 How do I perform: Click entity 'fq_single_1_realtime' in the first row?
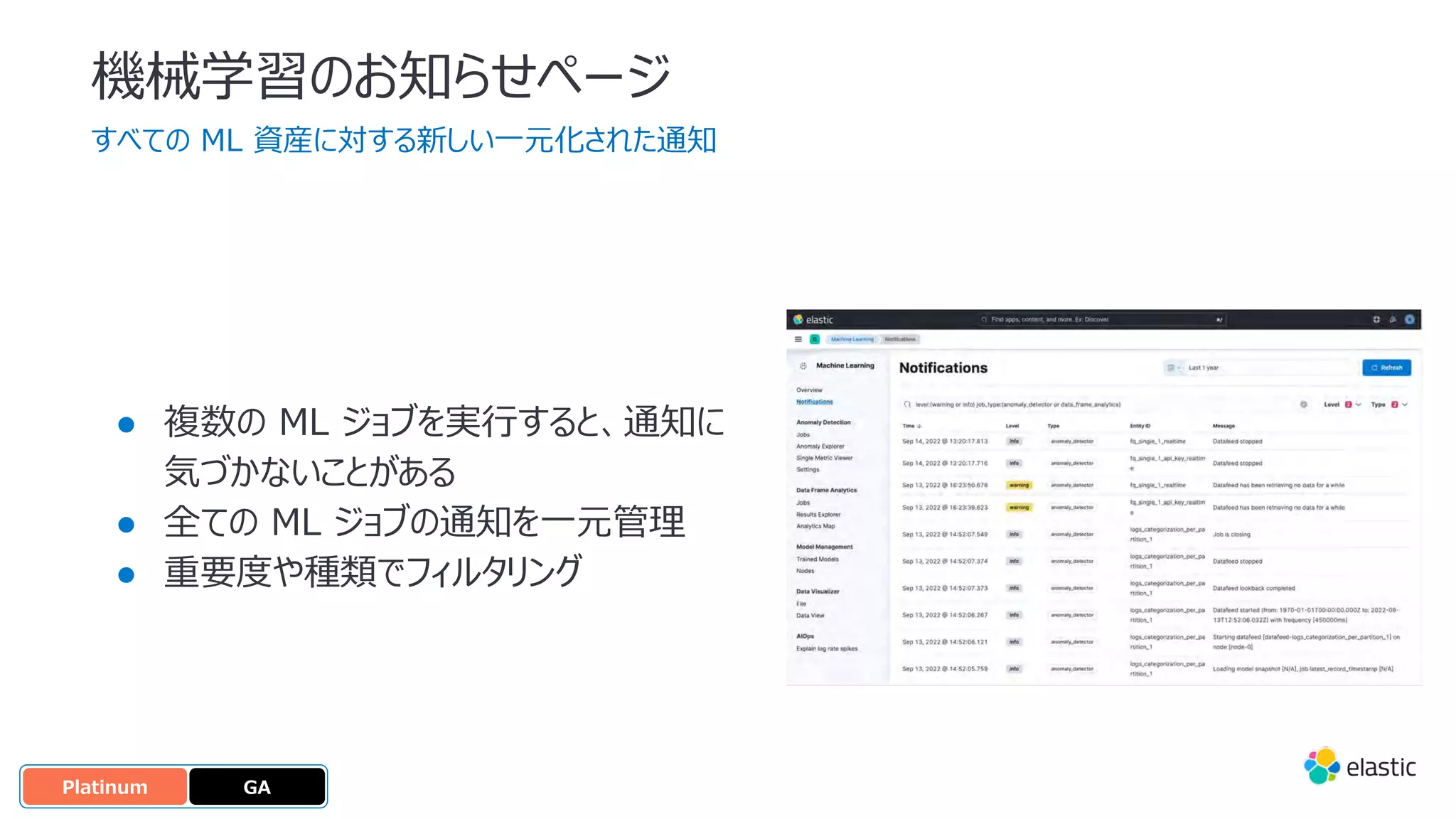1157,441
